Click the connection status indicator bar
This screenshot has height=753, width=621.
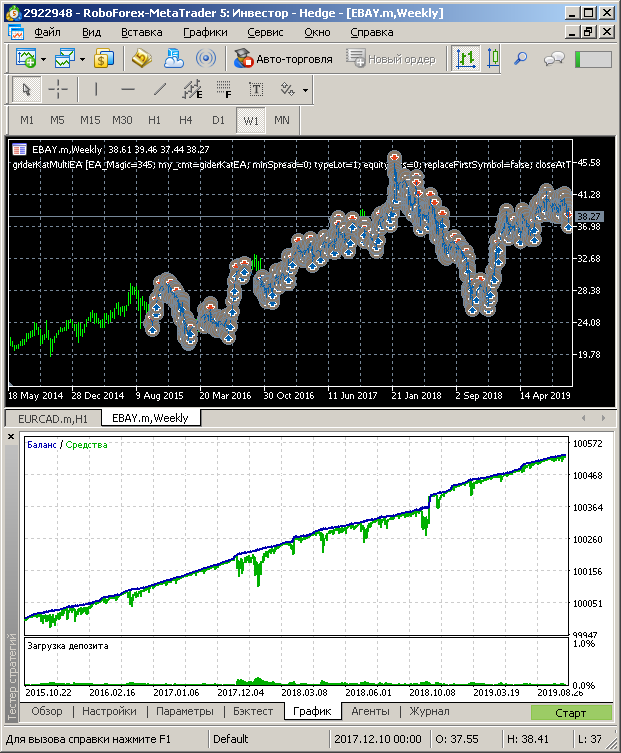[593, 59]
